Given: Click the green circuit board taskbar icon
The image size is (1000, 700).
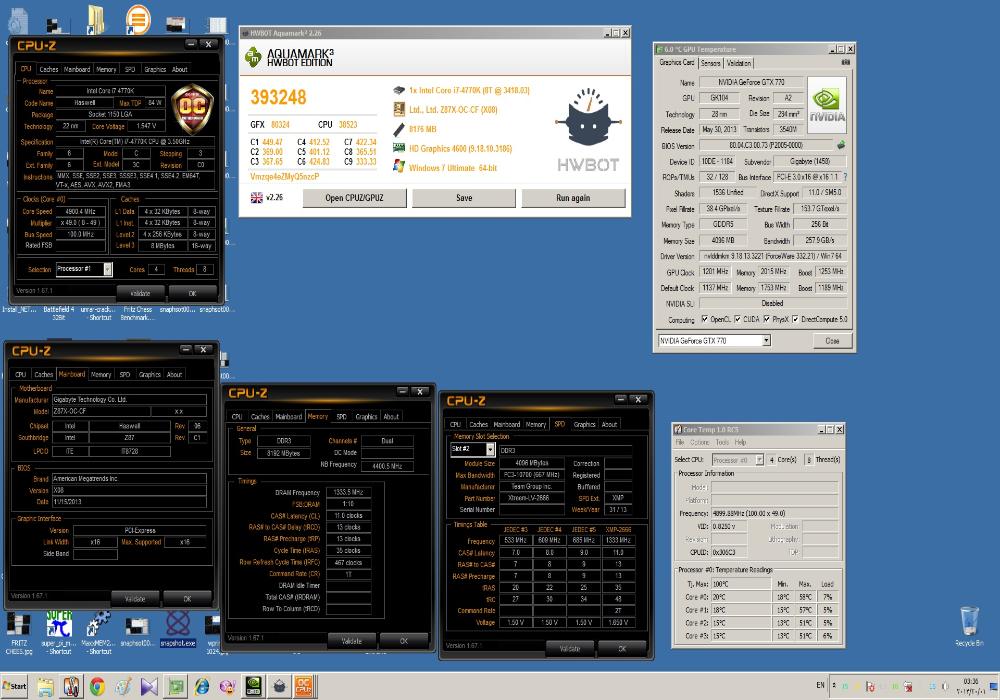Looking at the screenshot, I should coord(175,687).
